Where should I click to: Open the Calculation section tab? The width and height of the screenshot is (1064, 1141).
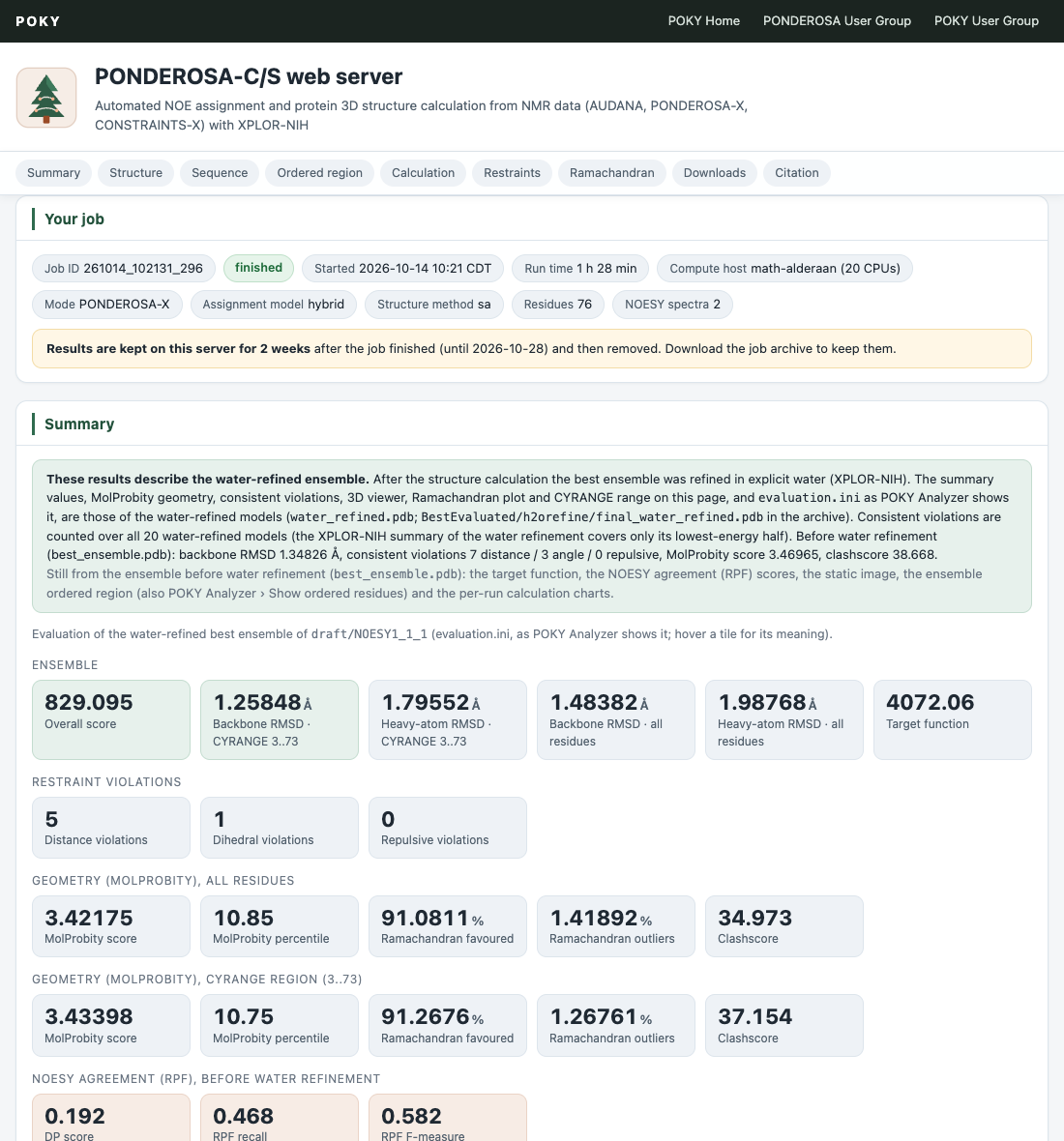(423, 172)
